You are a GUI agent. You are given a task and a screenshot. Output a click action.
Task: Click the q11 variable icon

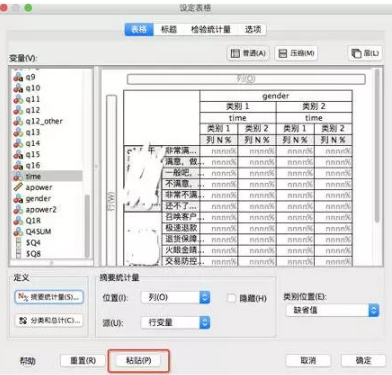point(18,99)
